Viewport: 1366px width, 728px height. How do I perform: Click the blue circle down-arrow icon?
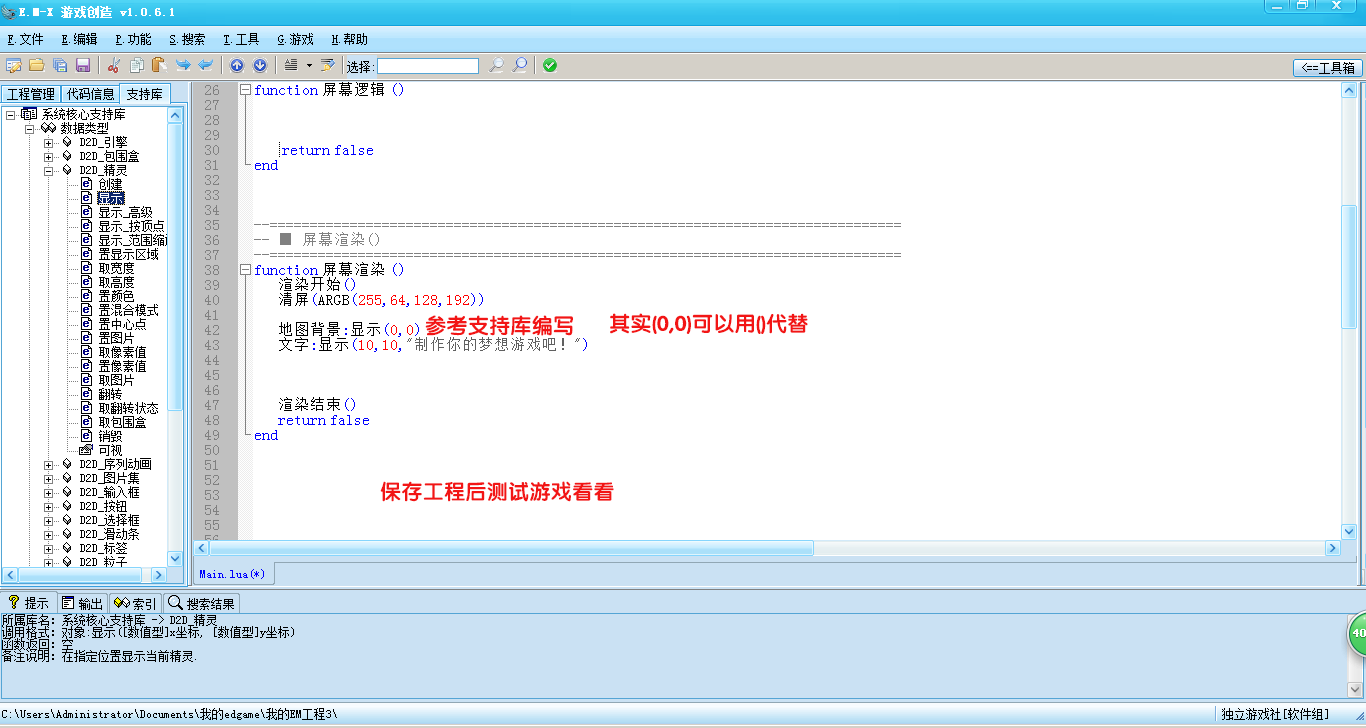[x=260, y=66]
